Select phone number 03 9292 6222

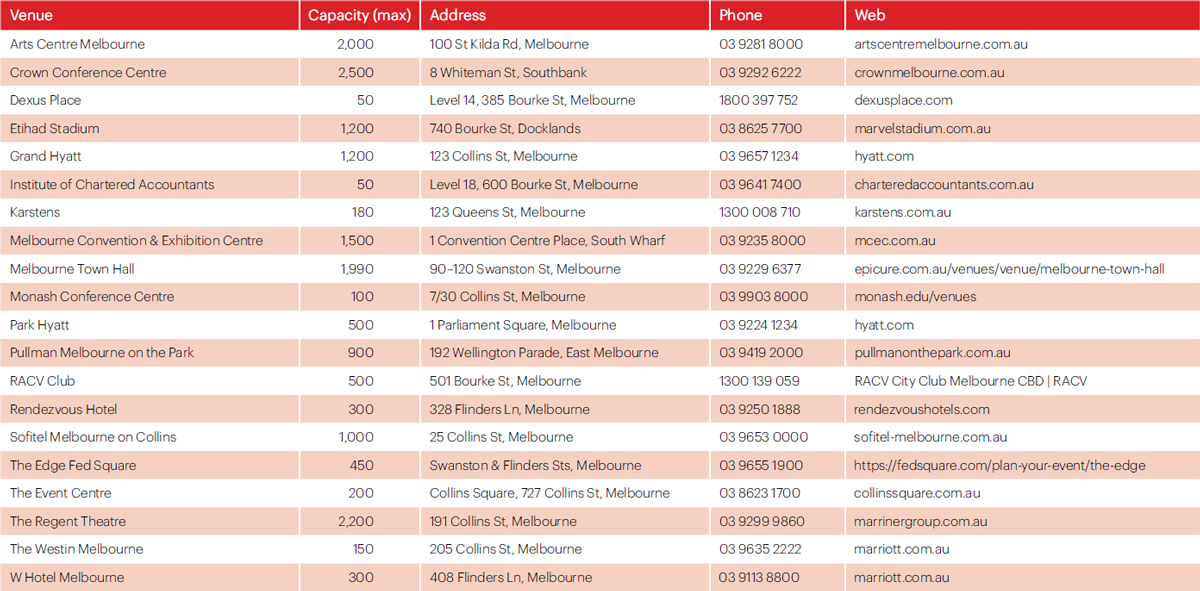760,72
